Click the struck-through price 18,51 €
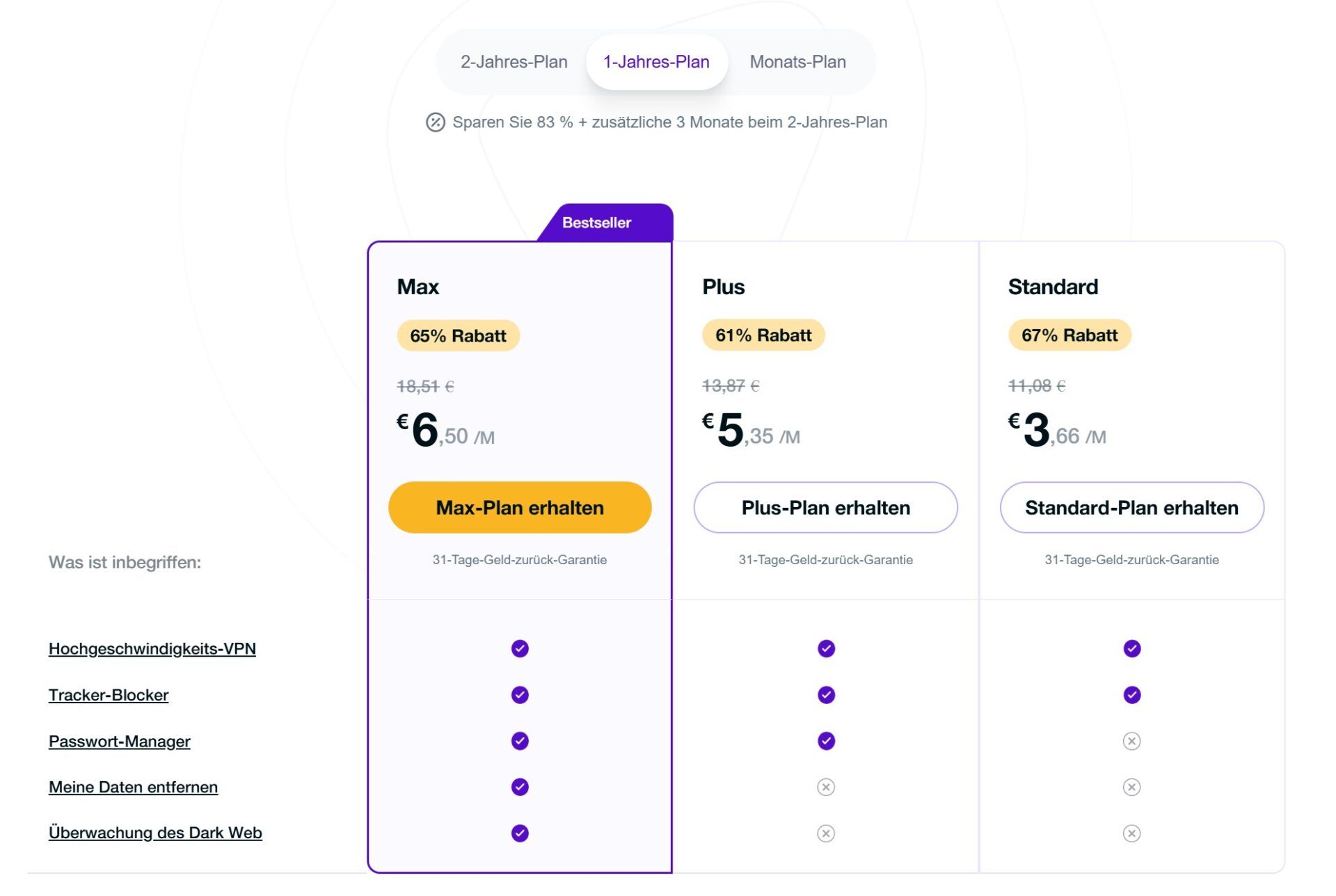This screenshot has width=1336, height=896. pos(425,387)
